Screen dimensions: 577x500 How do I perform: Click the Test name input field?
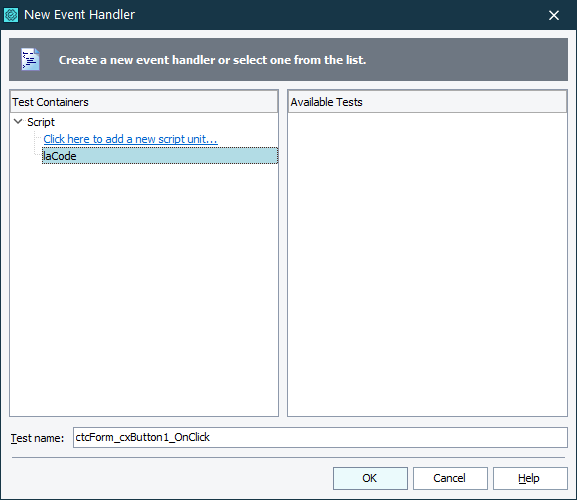pos(320,437)
